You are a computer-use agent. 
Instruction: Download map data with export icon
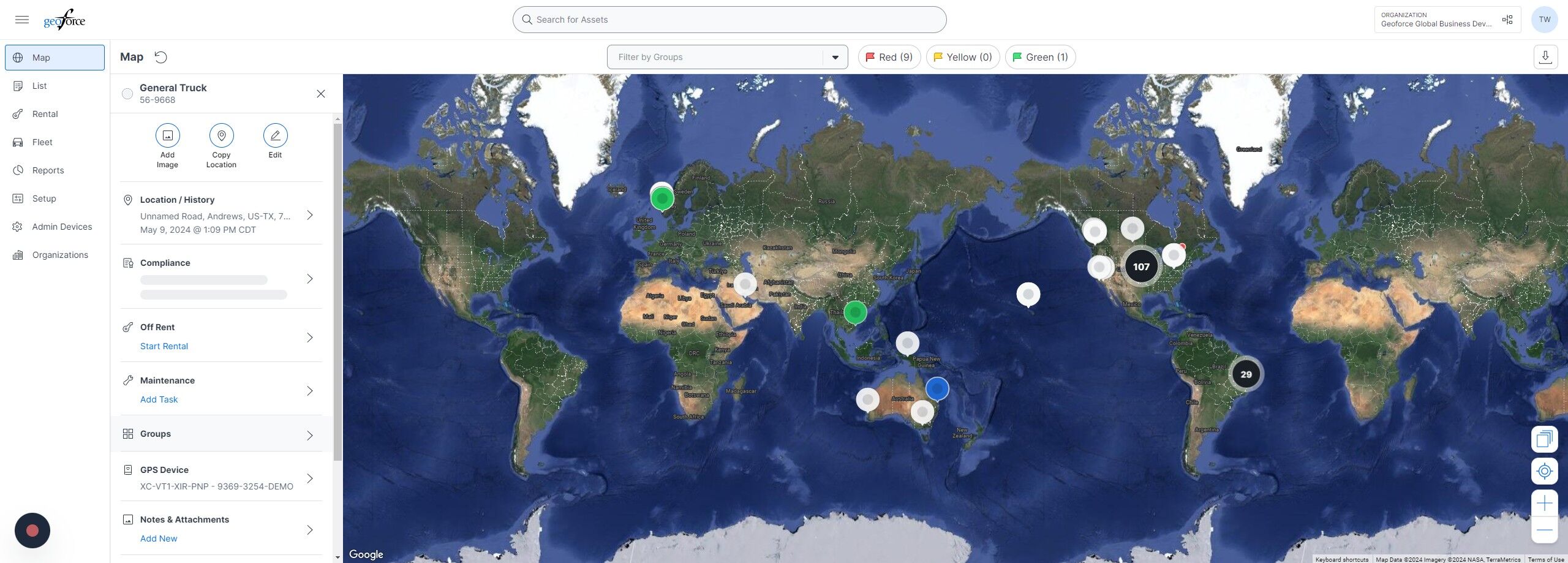click(1545, 57)
